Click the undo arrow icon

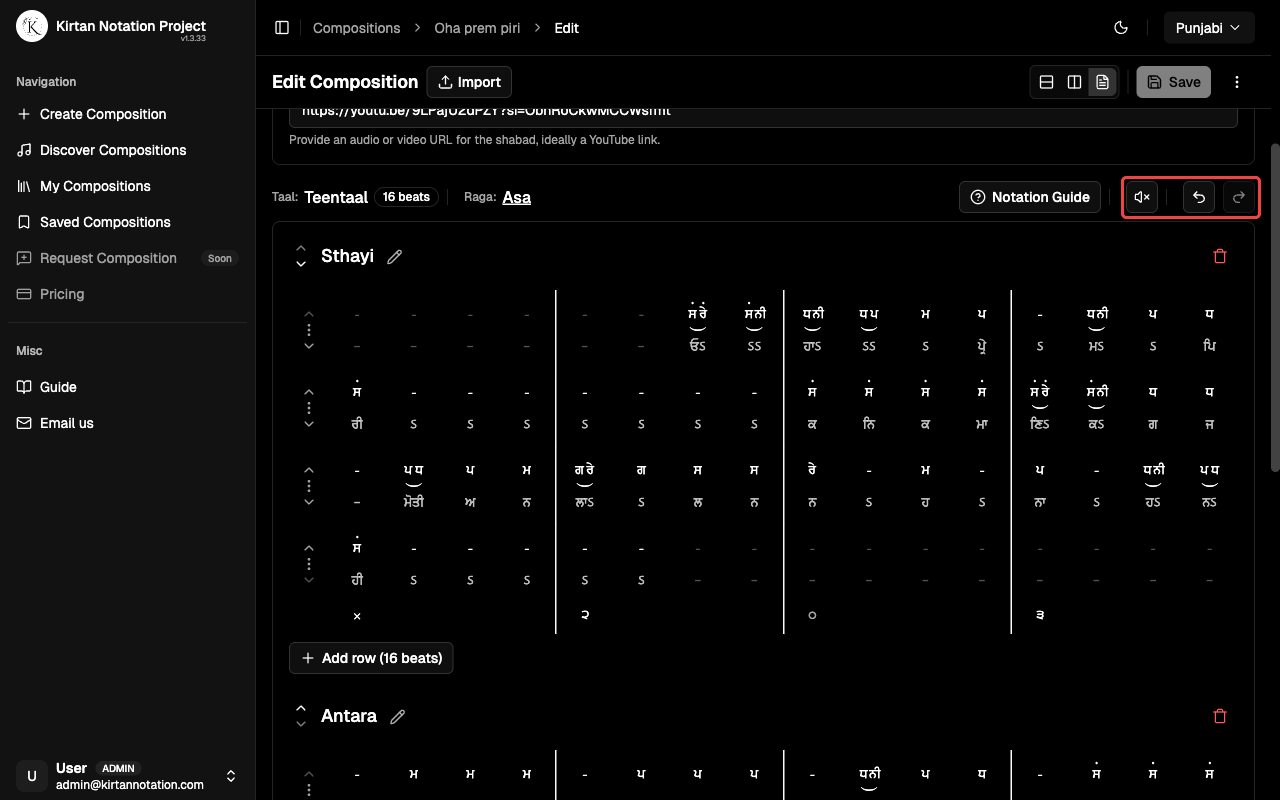click(1199, 197)
